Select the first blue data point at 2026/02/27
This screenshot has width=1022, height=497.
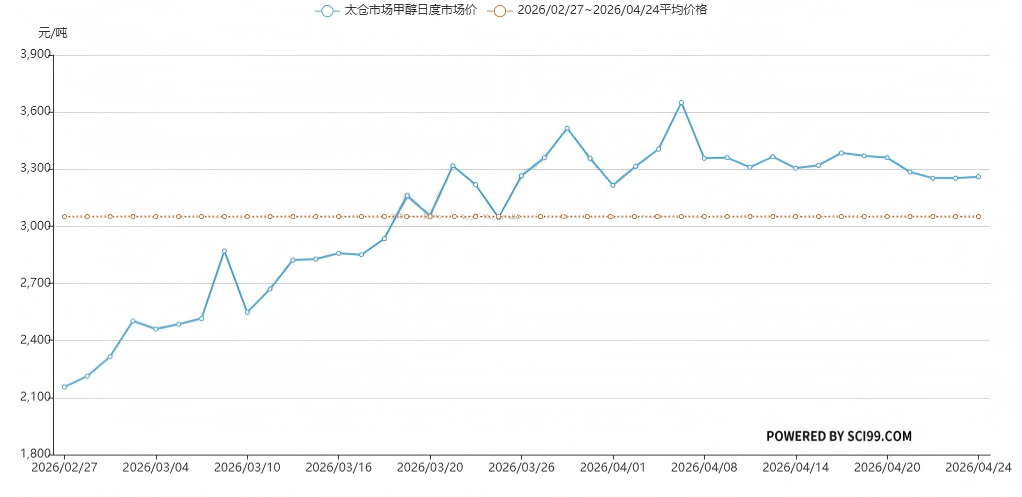tap(64, 387)
